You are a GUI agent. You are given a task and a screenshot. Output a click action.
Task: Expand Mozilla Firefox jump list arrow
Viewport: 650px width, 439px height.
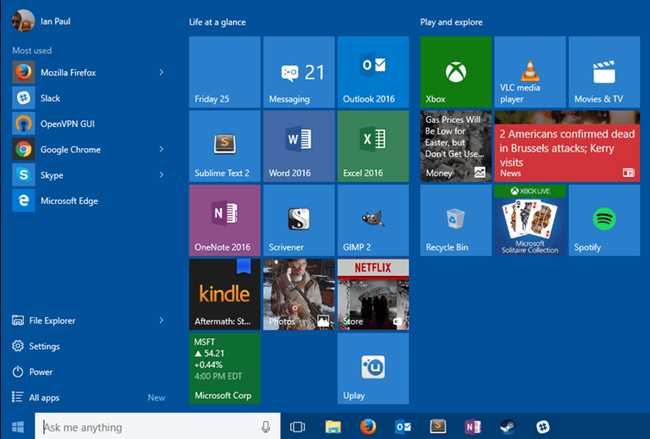tap(161, 72)
